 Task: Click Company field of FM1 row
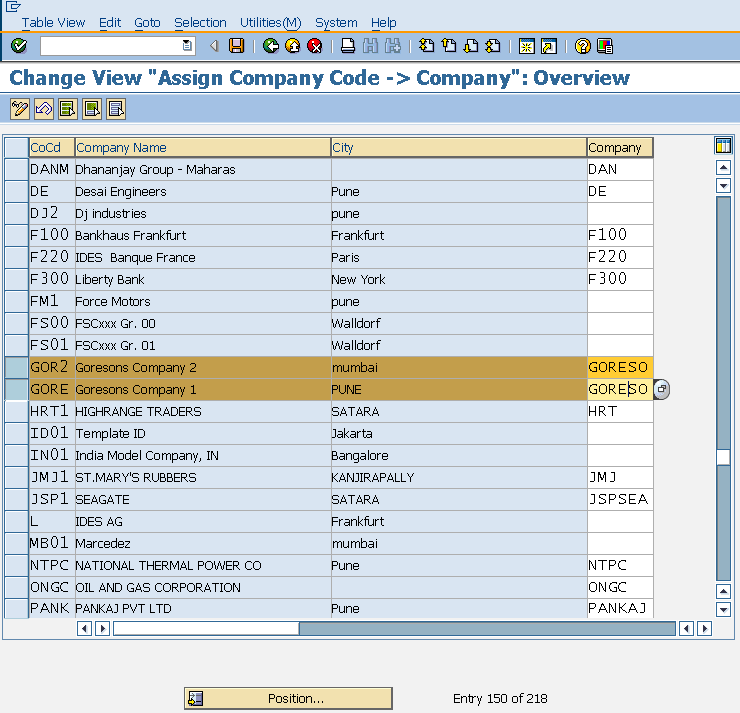[620, 302]
